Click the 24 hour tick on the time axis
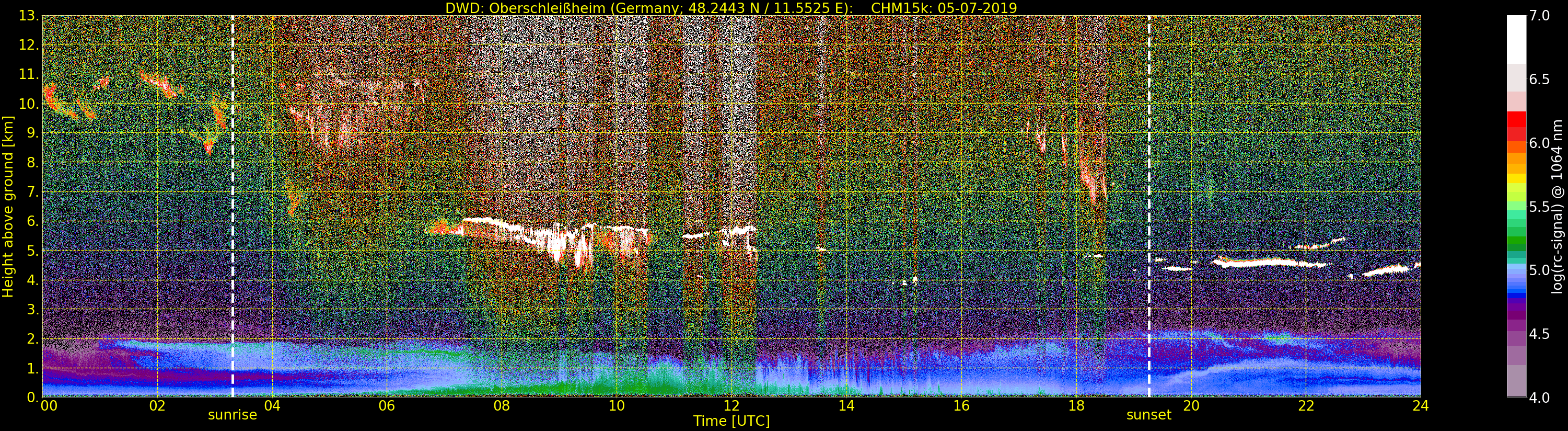The image size is (1568, 431). 1421,406
